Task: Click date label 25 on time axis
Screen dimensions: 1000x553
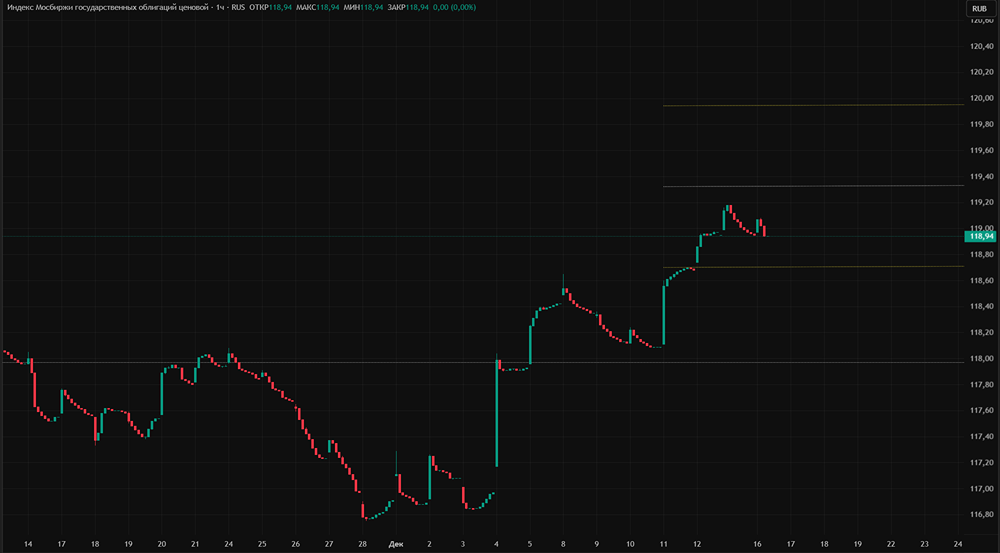Action: pyautogui.click(x=262, y=544)
